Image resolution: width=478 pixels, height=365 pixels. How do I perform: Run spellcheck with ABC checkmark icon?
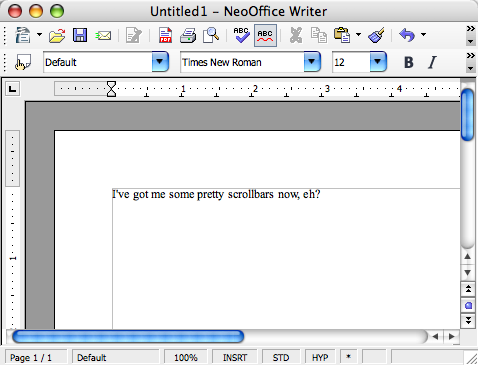pyautogui.click(x=241, y=35)
